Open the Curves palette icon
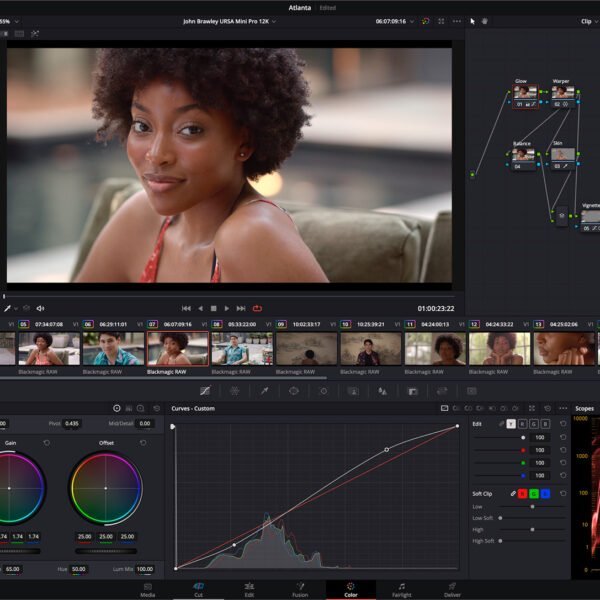The height and width of the screenshot is (600, 600). [205, 391]
